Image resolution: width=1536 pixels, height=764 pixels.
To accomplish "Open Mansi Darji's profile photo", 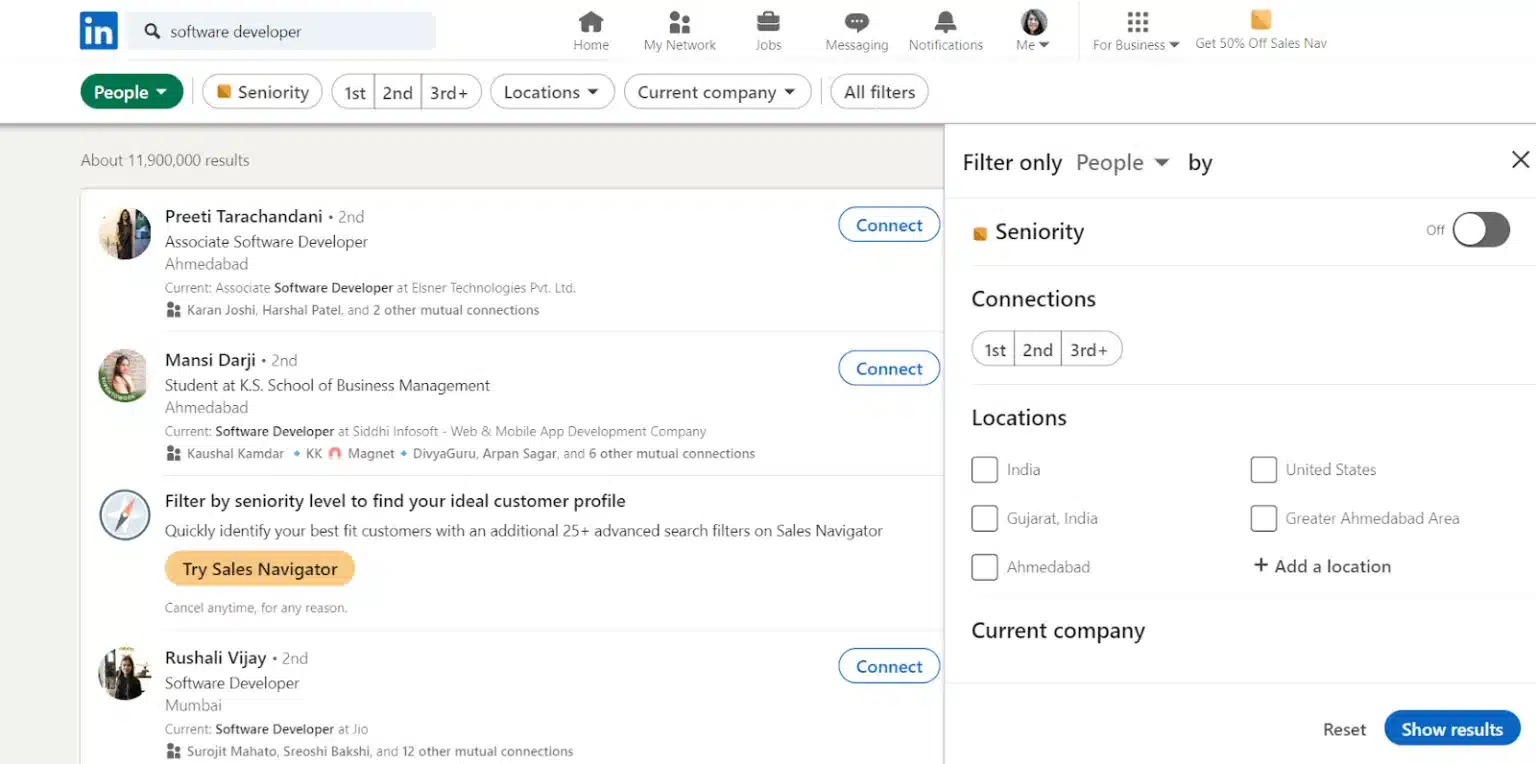I will [125, 376].
